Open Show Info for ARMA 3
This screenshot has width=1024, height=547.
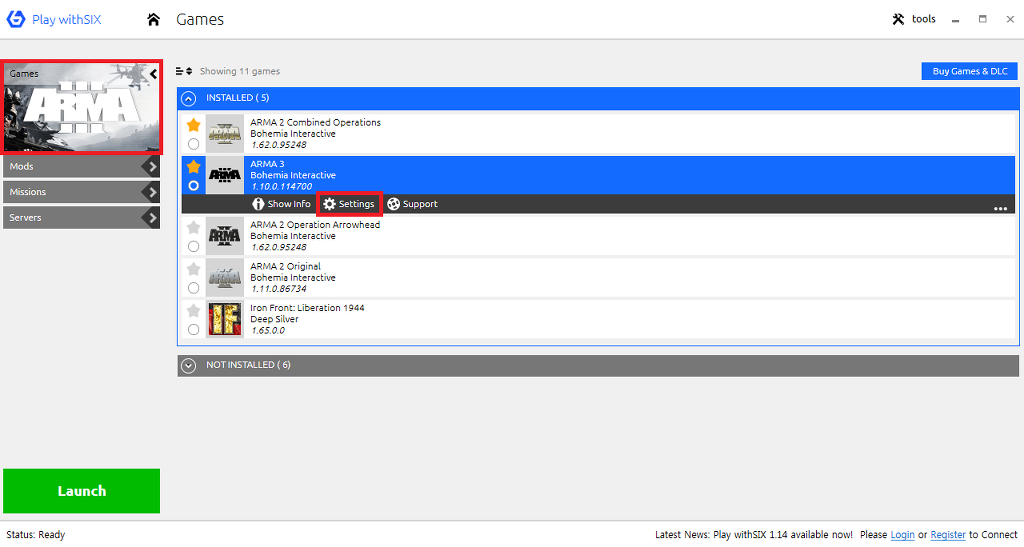[281, 204]
